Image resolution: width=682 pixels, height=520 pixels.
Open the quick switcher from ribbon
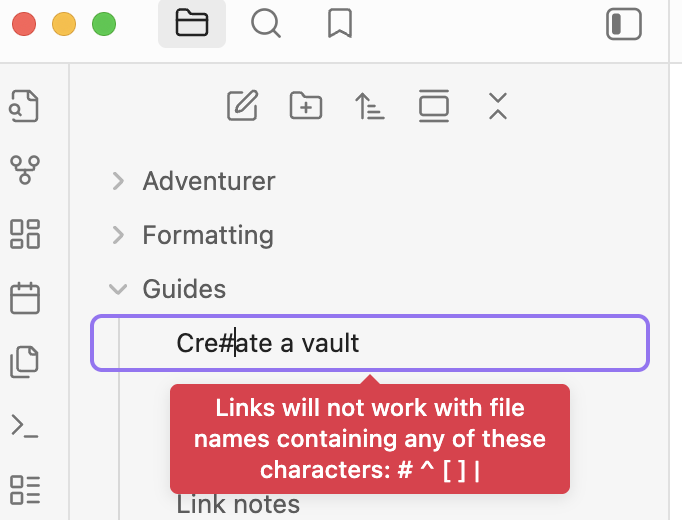(25, 107)
